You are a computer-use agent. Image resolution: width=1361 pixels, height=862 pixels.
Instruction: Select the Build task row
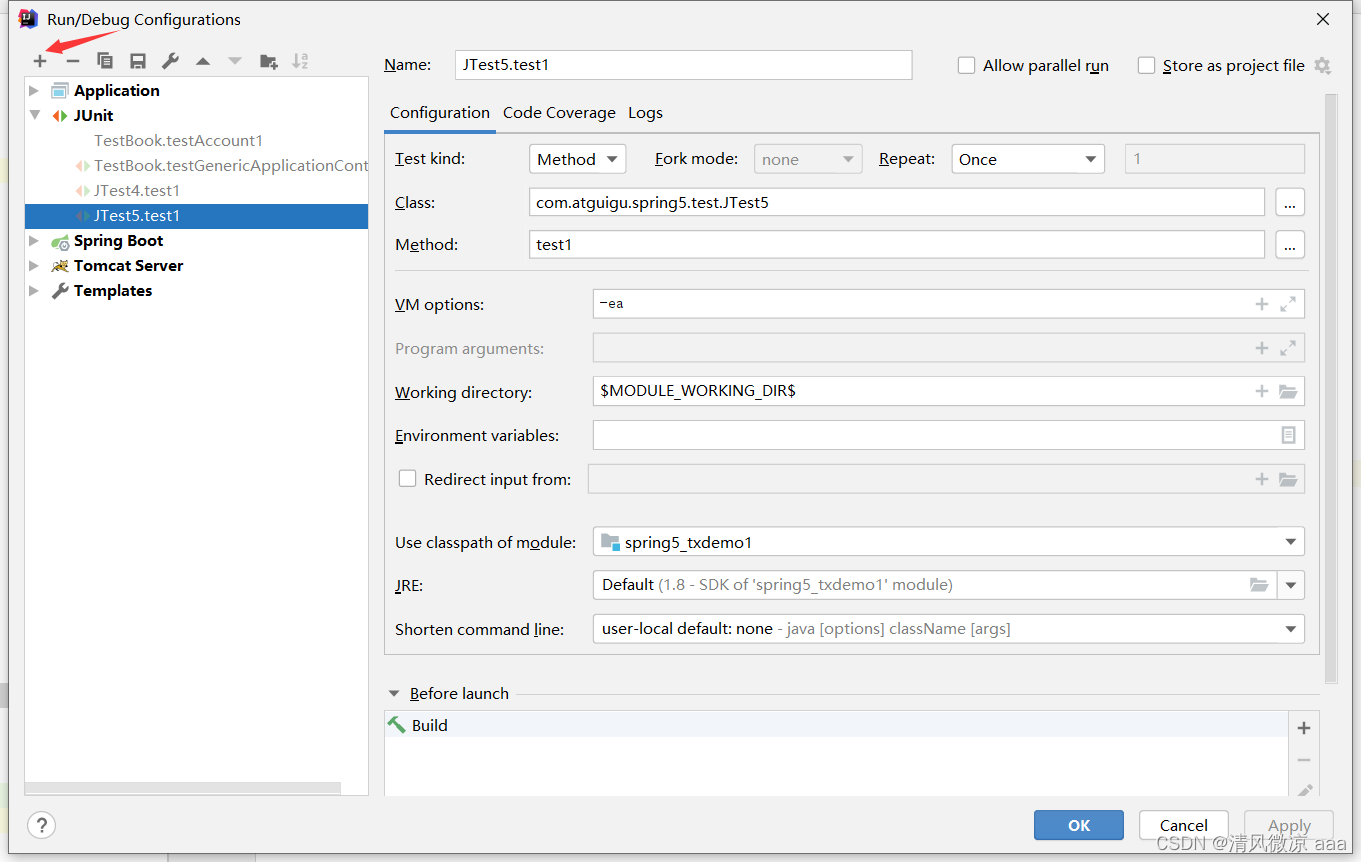[x=836, y=725]
